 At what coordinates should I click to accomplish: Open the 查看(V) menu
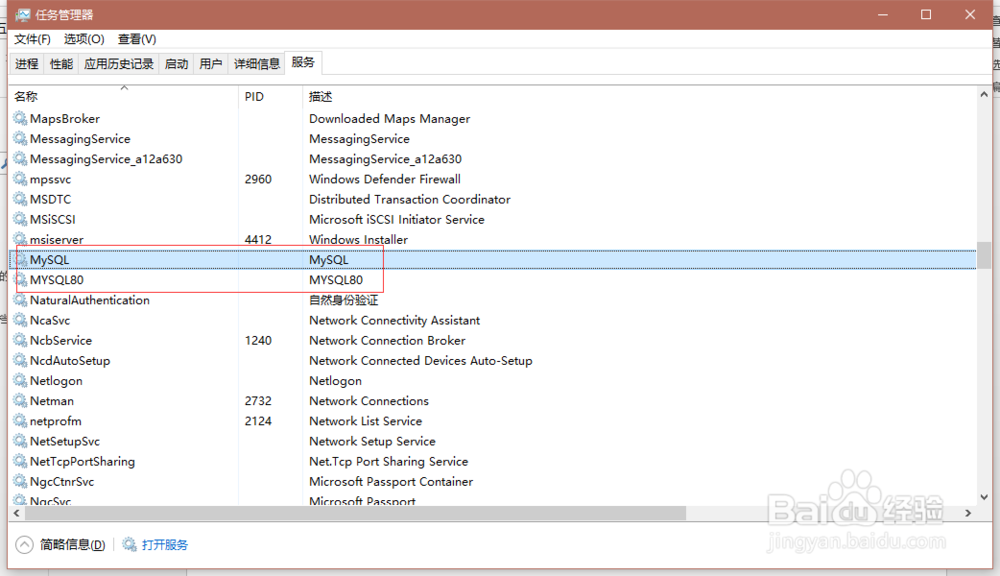[x=136, y=39]
